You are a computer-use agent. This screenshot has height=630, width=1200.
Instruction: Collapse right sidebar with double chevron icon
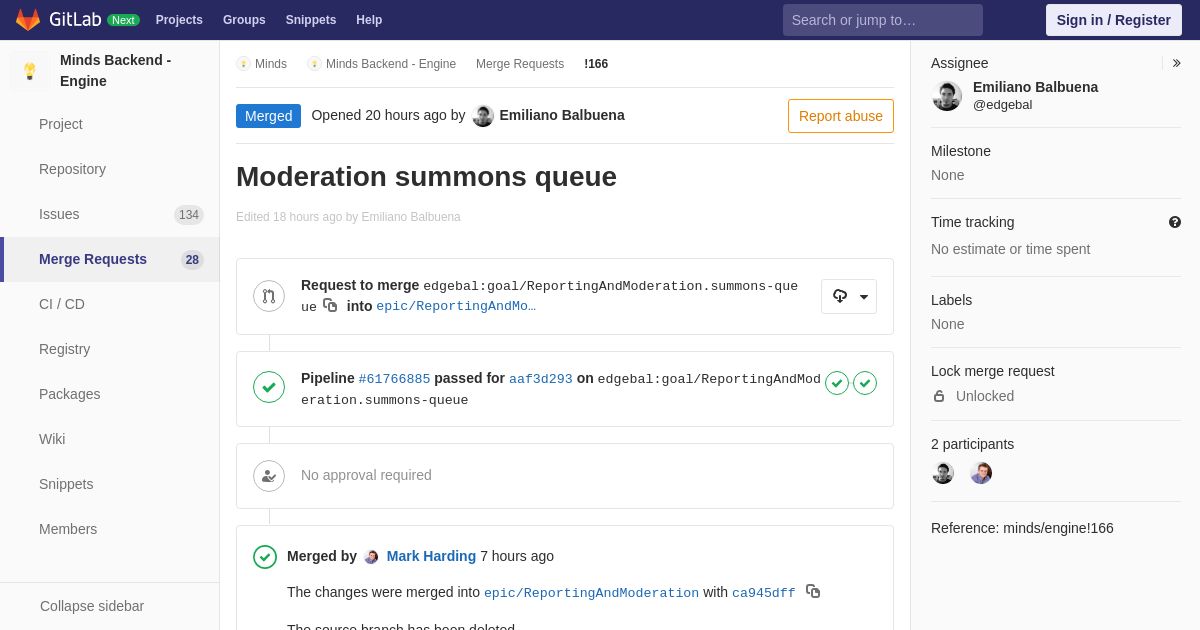pyautogui.click(x=1176, y=63)
